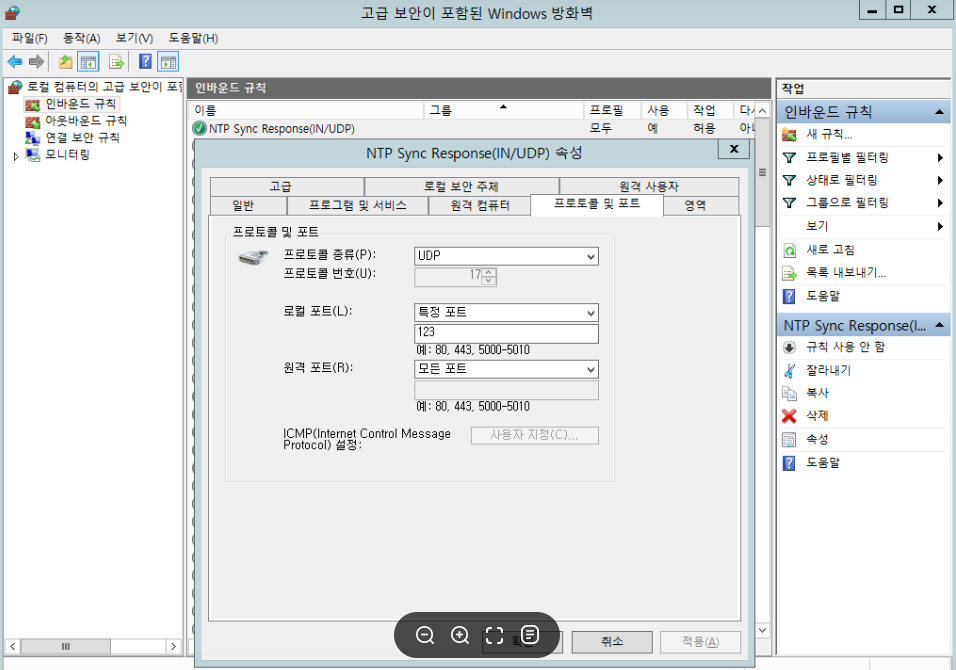Screen dimensions: 956x670
Task: Click the 목록 내보내기 export icon
Action: click(790, 273)
